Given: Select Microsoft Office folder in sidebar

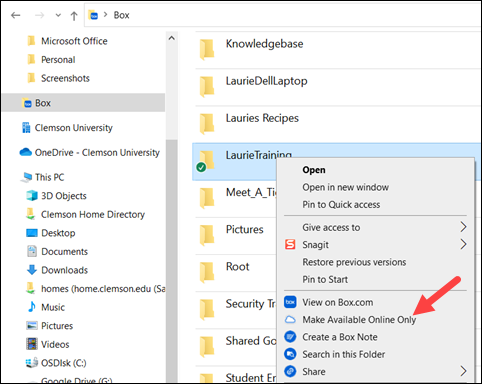Looking at the screenshot, I should [74, 41].
